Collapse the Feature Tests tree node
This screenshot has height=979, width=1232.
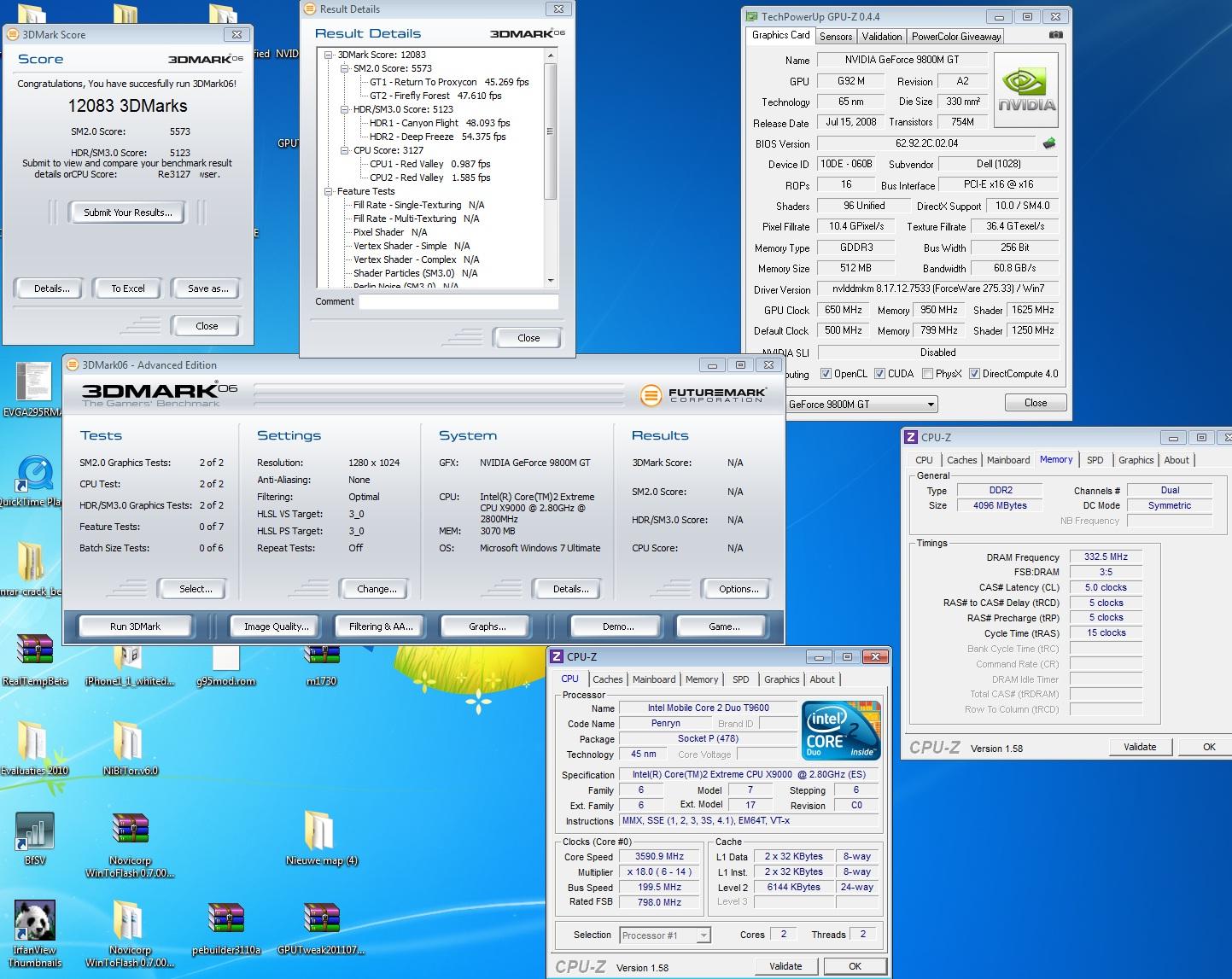329,191
